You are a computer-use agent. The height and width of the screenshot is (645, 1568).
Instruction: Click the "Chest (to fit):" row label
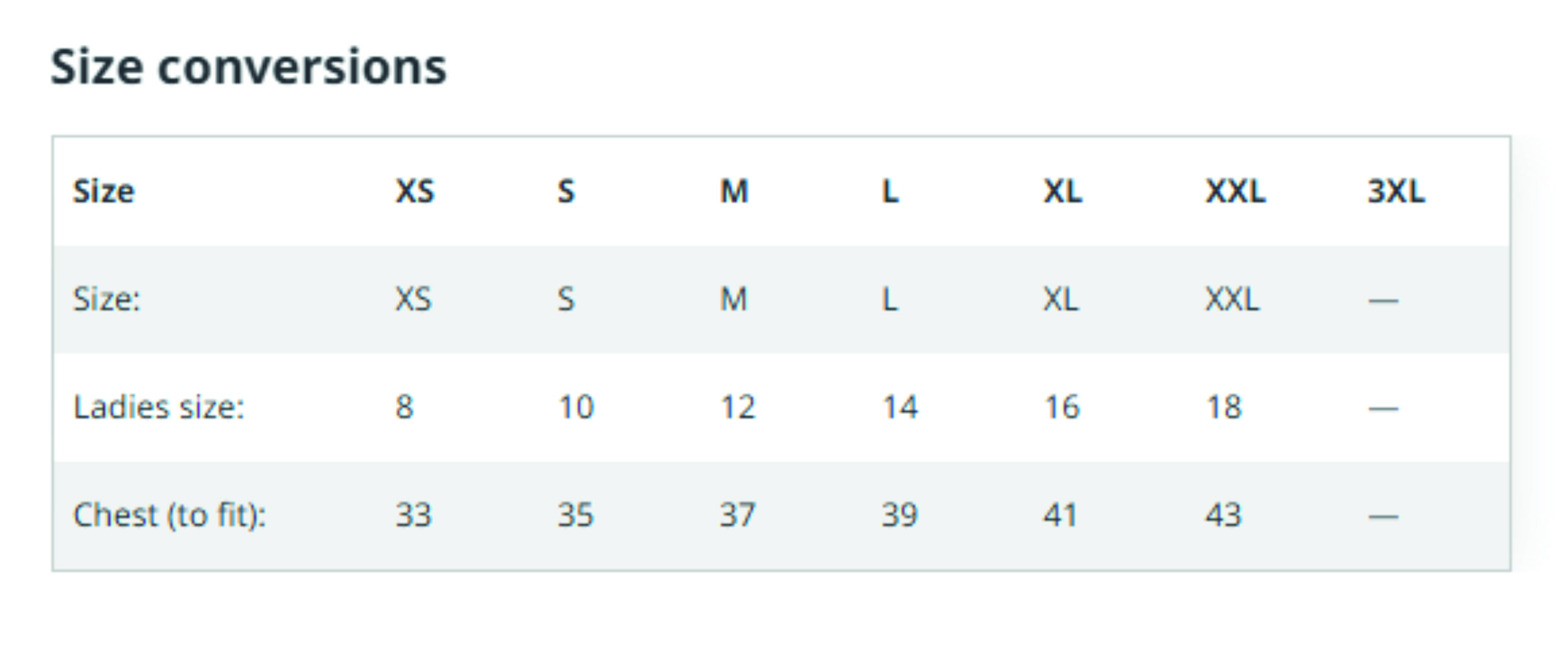[170, 515]
